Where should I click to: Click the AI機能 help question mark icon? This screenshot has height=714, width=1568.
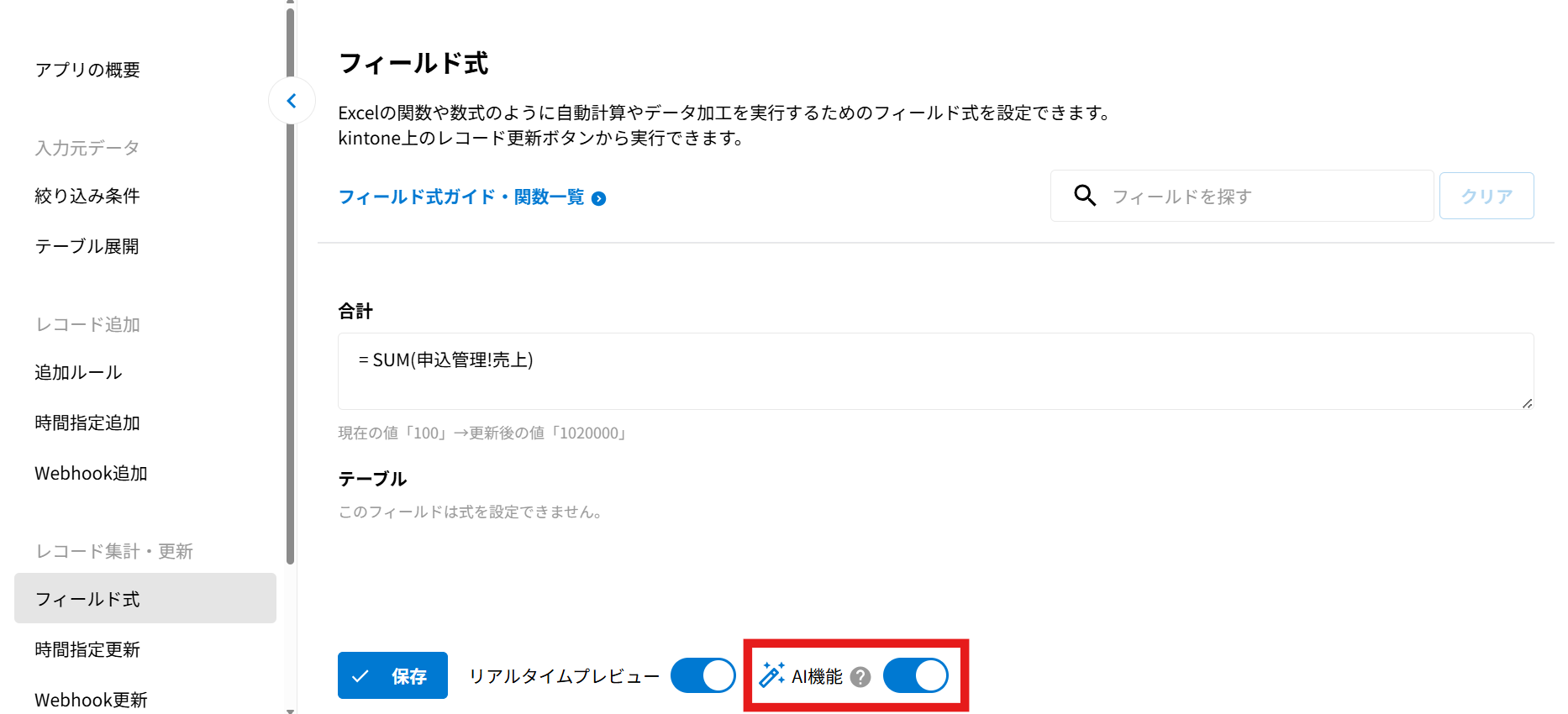860,677
